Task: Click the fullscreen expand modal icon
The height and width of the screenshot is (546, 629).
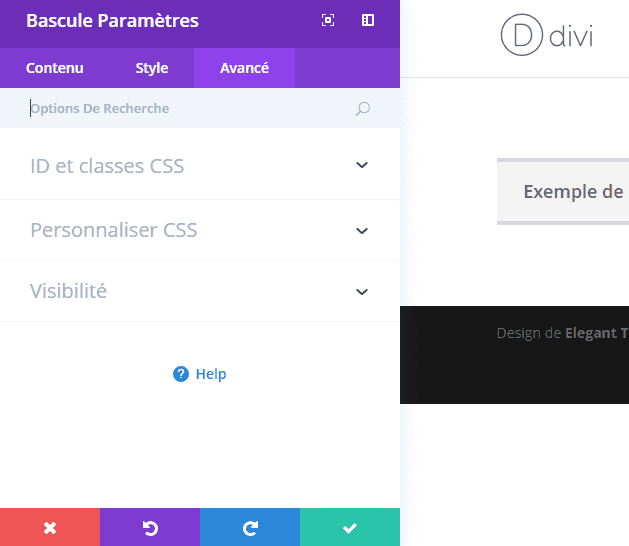Action: tap(328, 20)
